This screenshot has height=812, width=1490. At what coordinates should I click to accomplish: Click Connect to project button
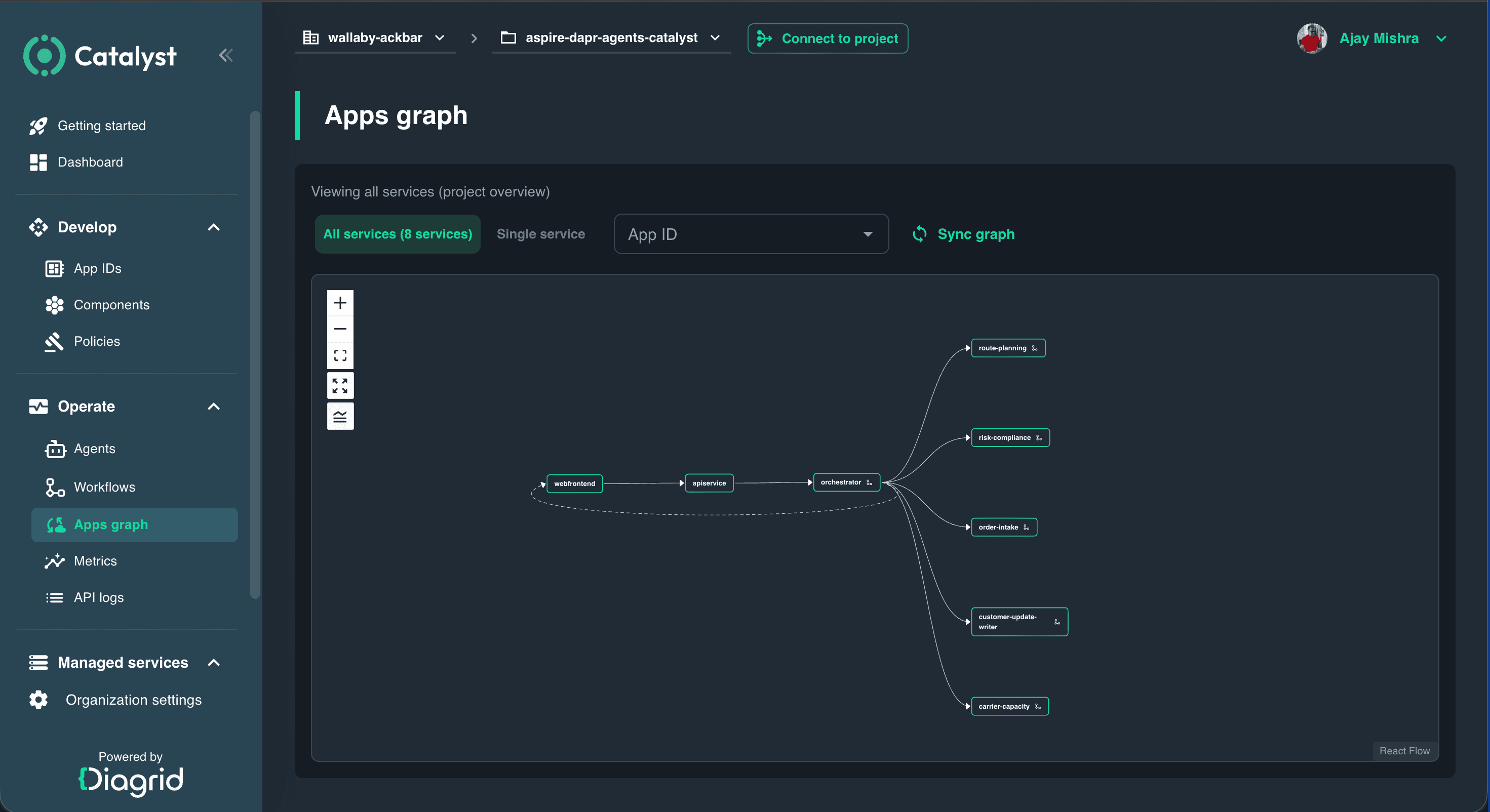[x=827, y=38]
